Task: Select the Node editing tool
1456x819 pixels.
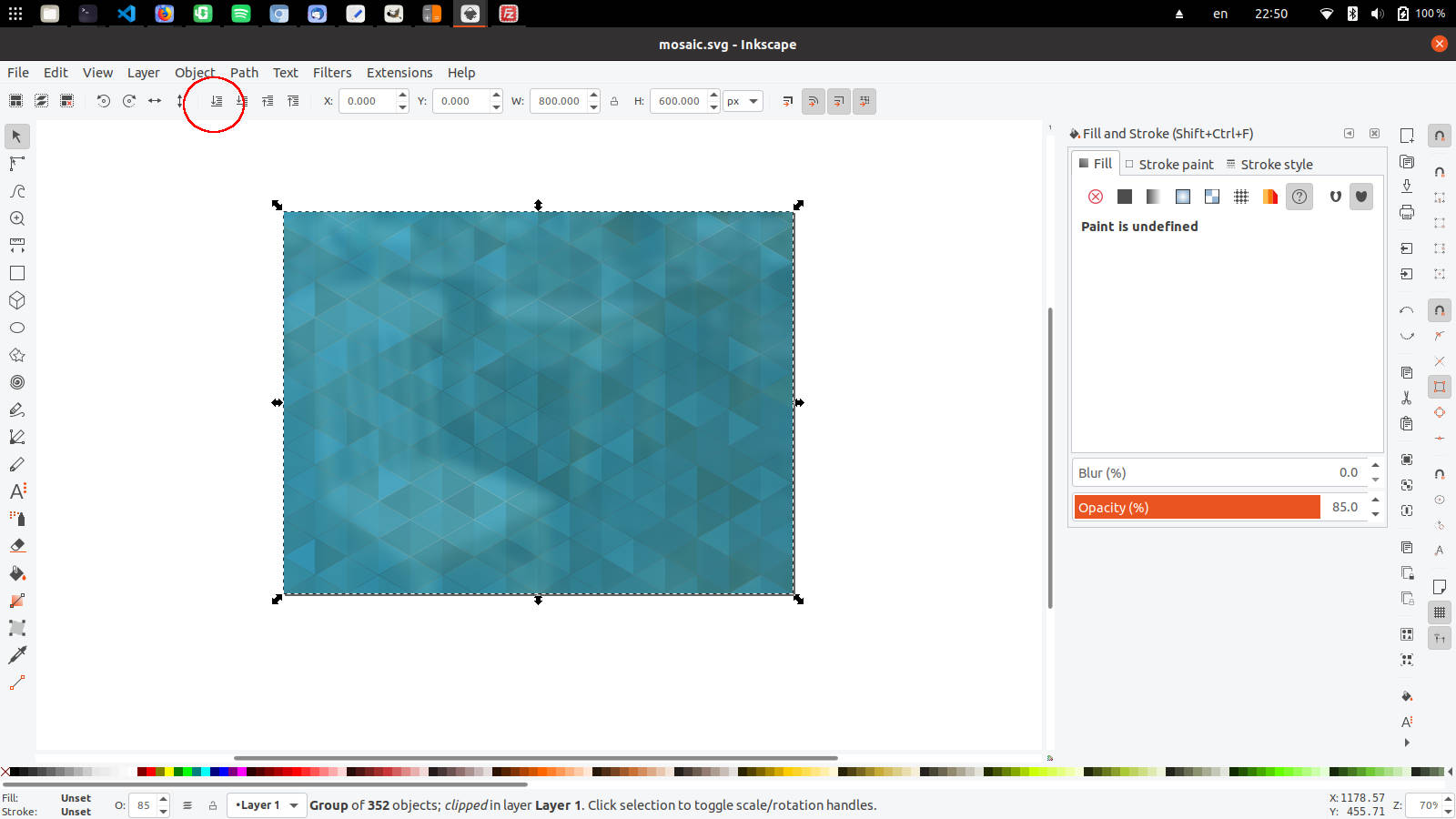Action: [16, 164]
